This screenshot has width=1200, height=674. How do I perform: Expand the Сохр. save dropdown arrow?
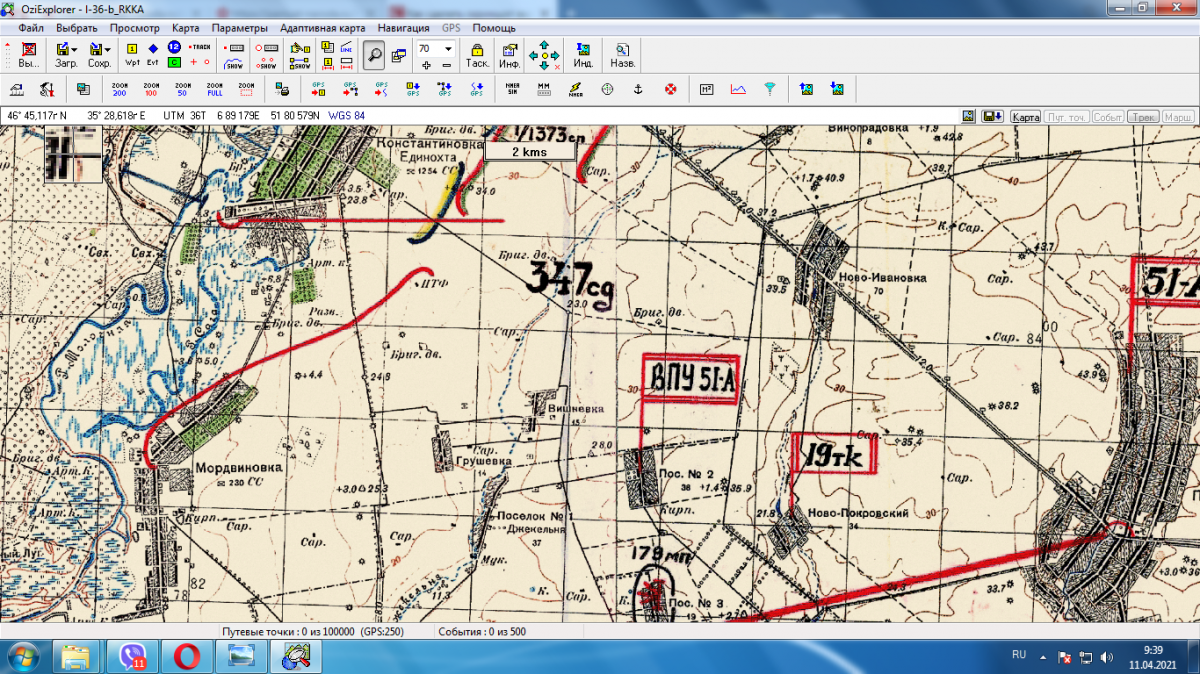pyautogui.click(x=108, y=48)
